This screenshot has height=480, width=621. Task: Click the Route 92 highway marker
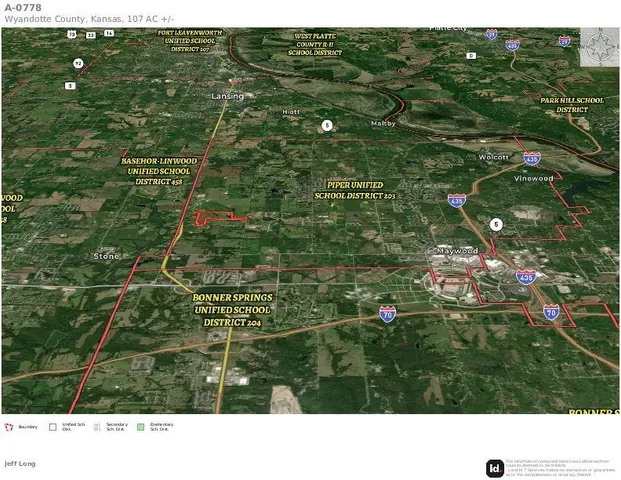tap(77, 63)
